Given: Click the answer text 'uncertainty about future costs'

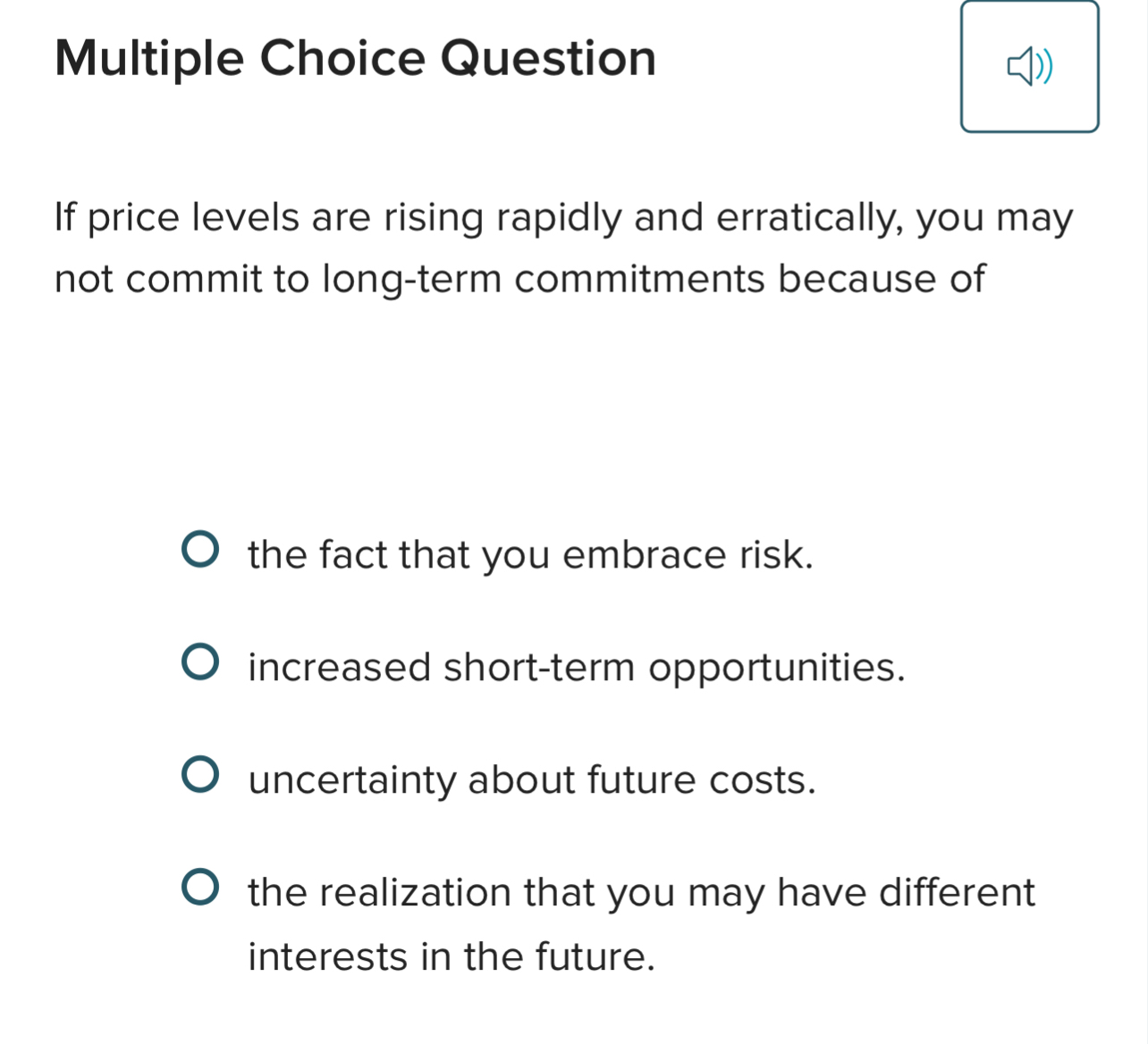Looking at the screenshot, I should coord(531,779).
